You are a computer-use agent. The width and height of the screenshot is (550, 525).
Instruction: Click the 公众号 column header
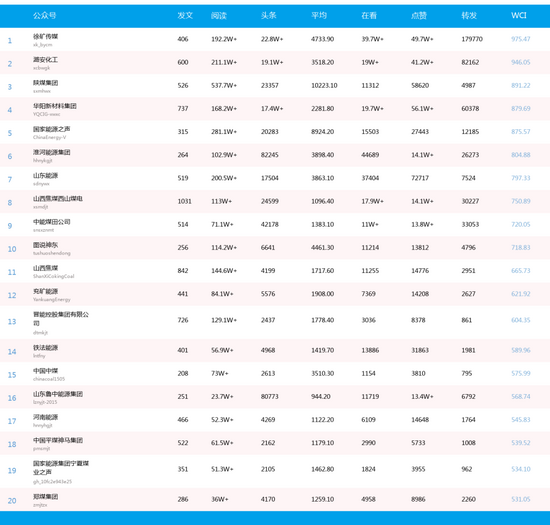[45, 15]
